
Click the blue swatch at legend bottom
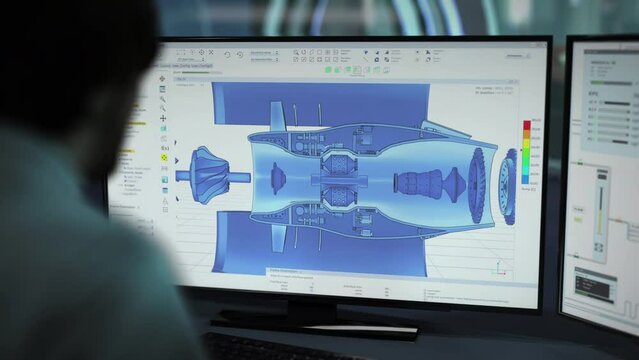[525, 180]
